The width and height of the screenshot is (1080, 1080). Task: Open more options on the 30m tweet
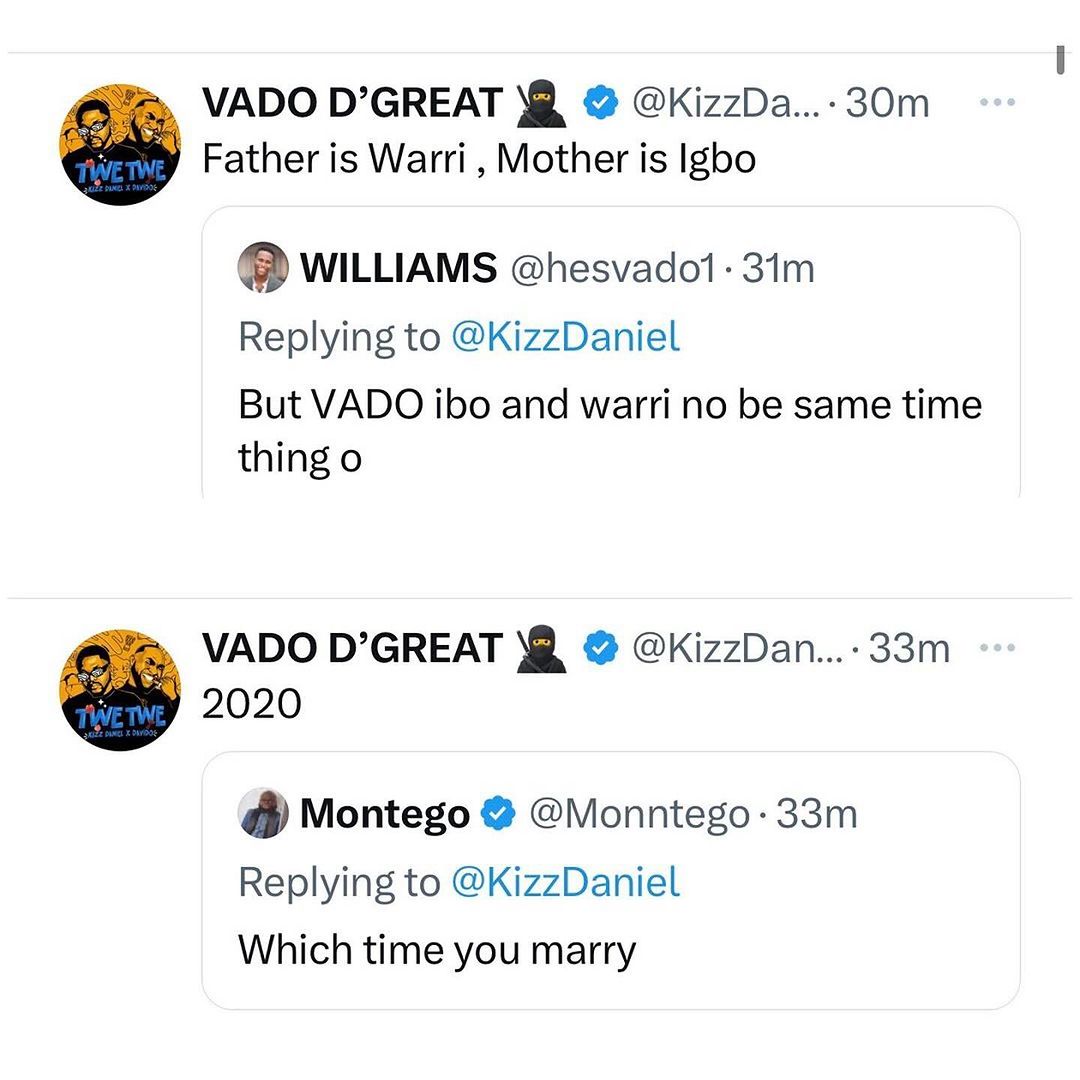point(997,102)
